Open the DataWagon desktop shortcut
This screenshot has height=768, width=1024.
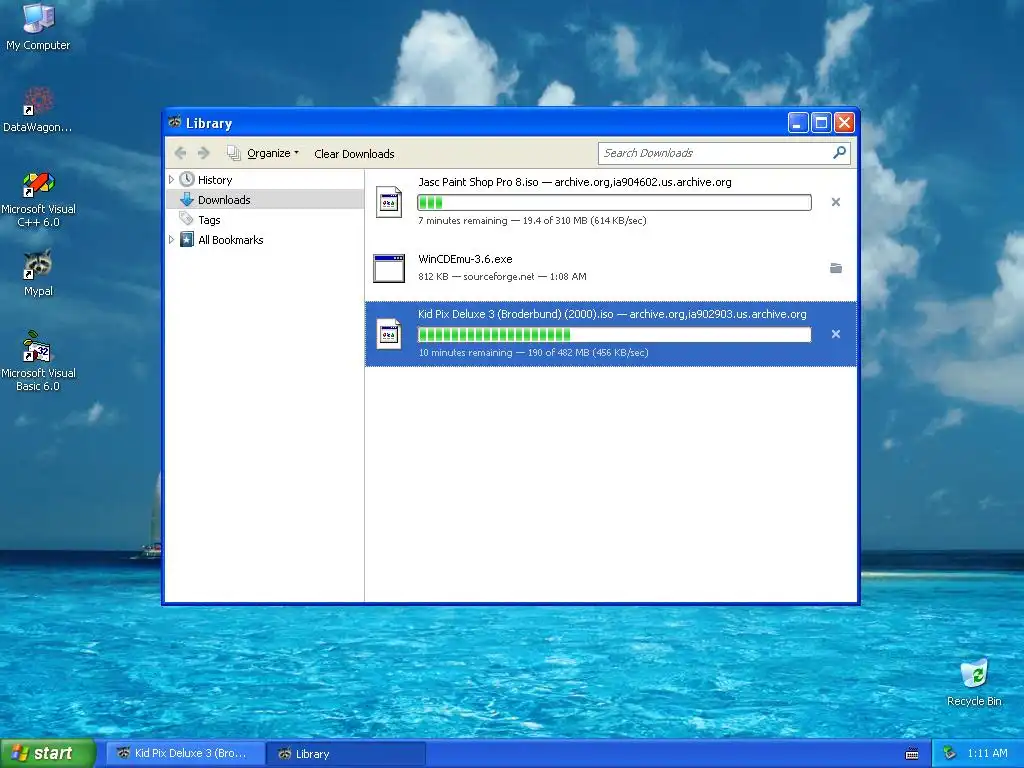(38, 110)
